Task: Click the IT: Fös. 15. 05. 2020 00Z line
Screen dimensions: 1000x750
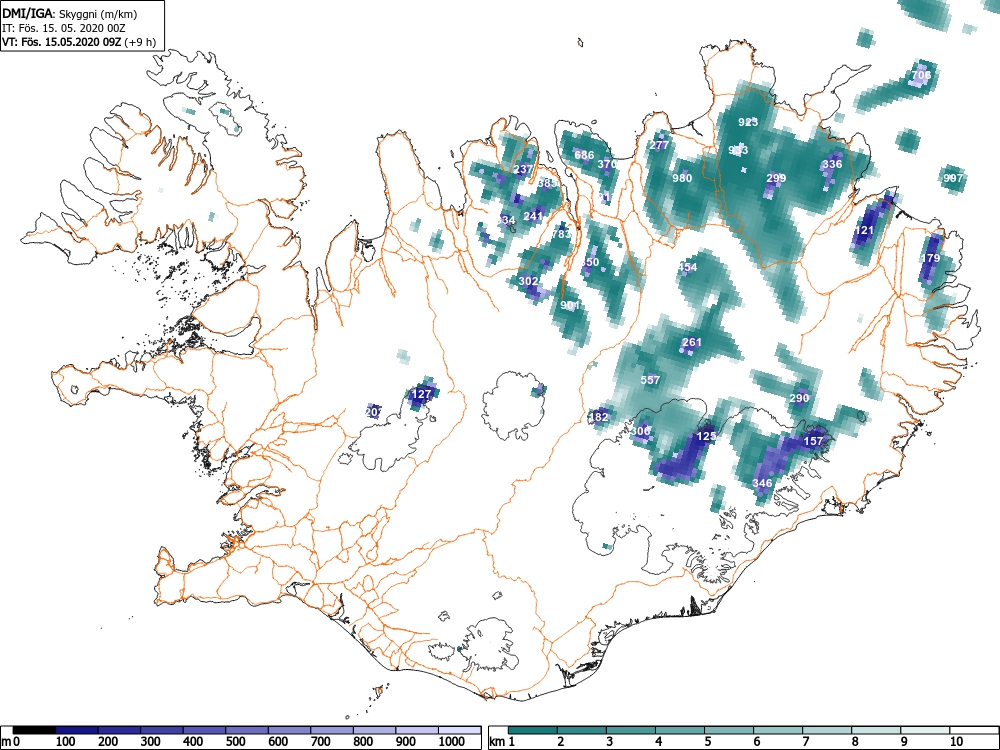Action: tap(62, 28)
